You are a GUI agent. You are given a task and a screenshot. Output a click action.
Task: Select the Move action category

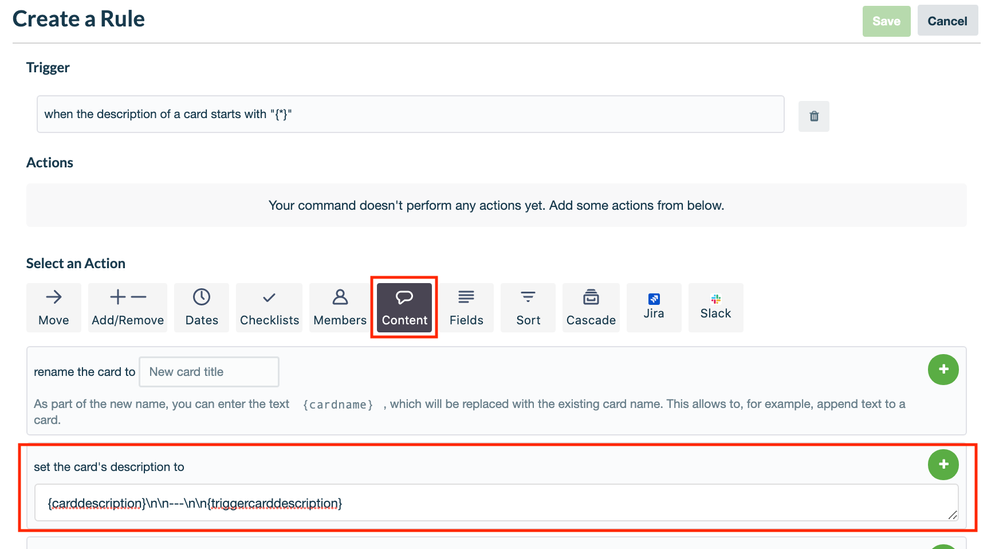click(54, 308)
